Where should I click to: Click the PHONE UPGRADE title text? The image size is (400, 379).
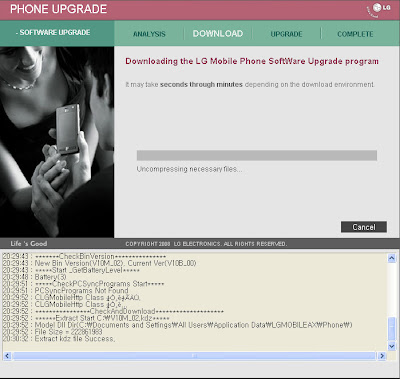(x=58, y=9)
